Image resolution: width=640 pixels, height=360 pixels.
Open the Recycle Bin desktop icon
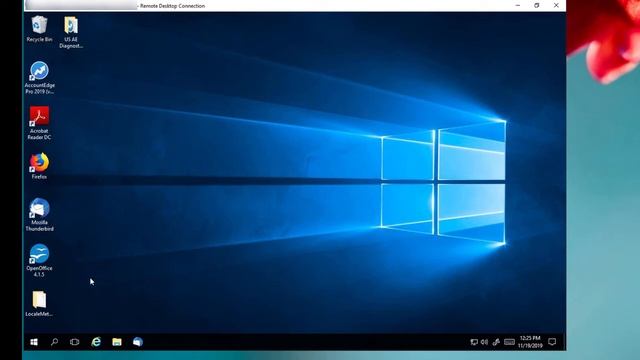[39, 29]
